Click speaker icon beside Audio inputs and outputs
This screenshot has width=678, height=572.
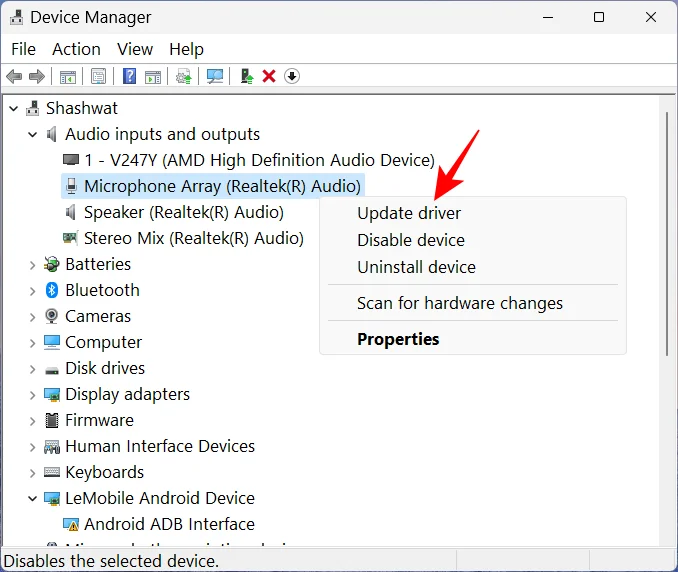pos(51,134)
